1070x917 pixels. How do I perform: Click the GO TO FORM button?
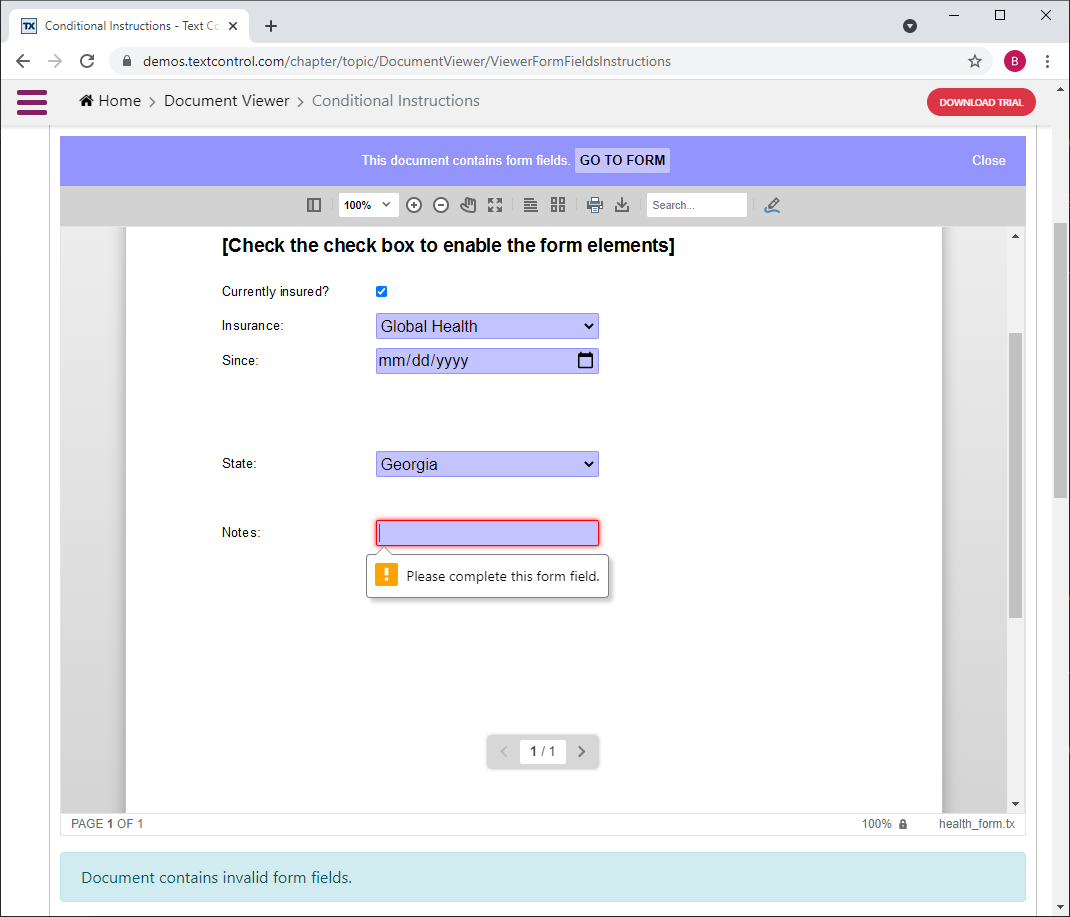[622, 160]
